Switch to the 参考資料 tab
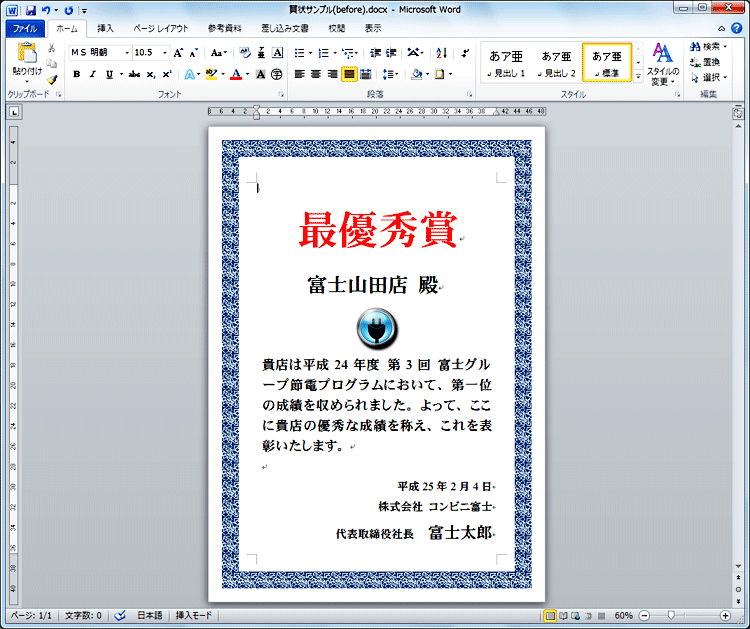The height and width of the screenshot is (629, 750). click(225, 29)
